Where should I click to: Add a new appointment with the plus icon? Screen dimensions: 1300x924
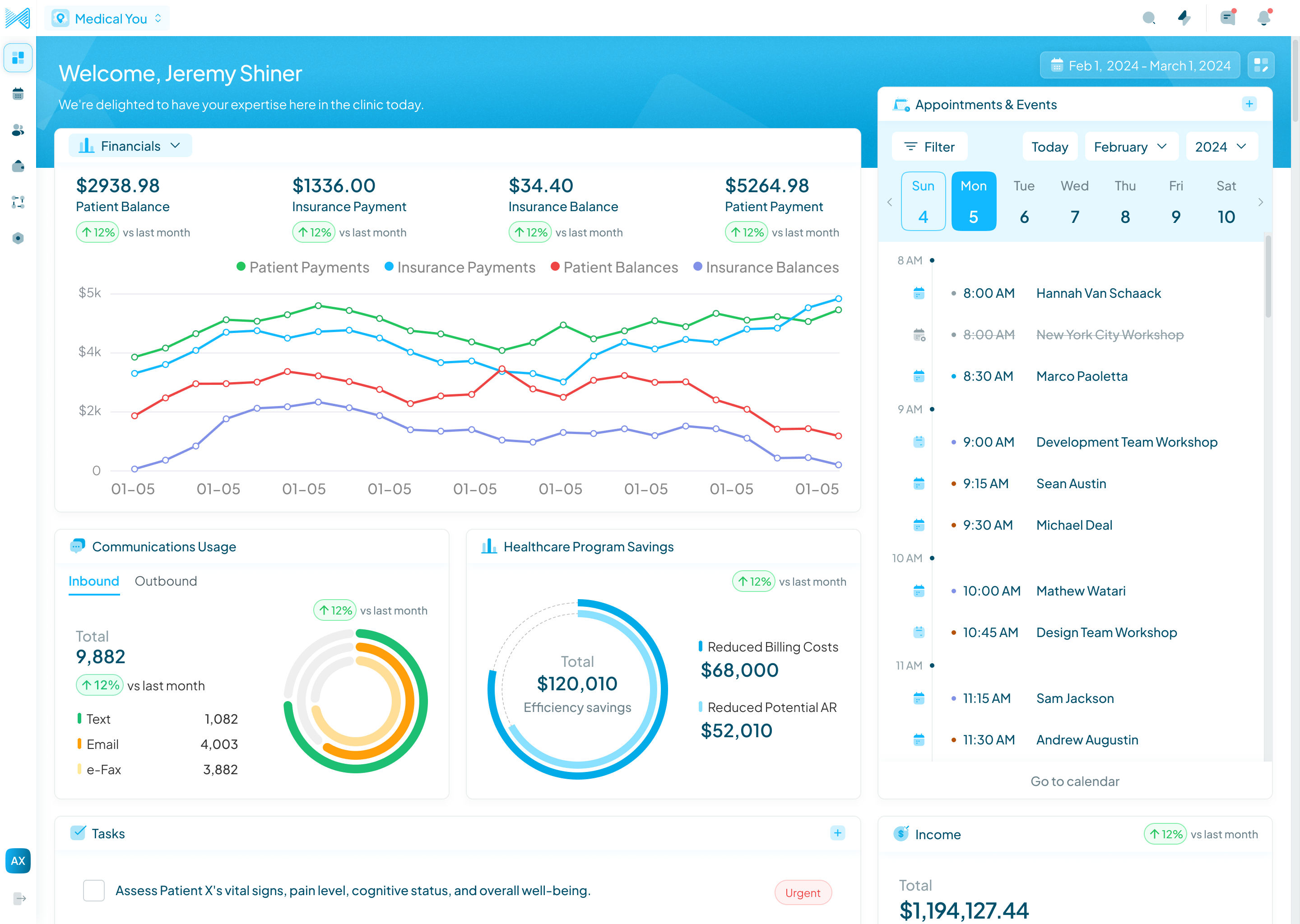coord(1249,104)
